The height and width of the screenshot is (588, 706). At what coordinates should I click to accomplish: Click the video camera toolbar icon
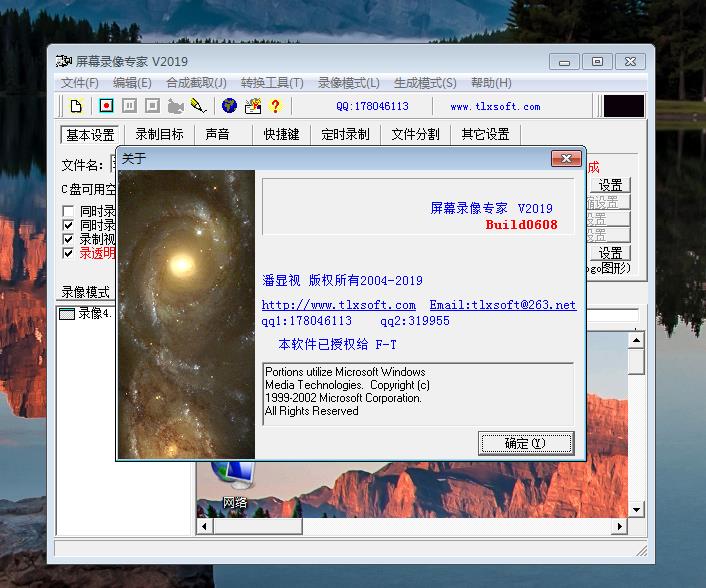[176, 106]
